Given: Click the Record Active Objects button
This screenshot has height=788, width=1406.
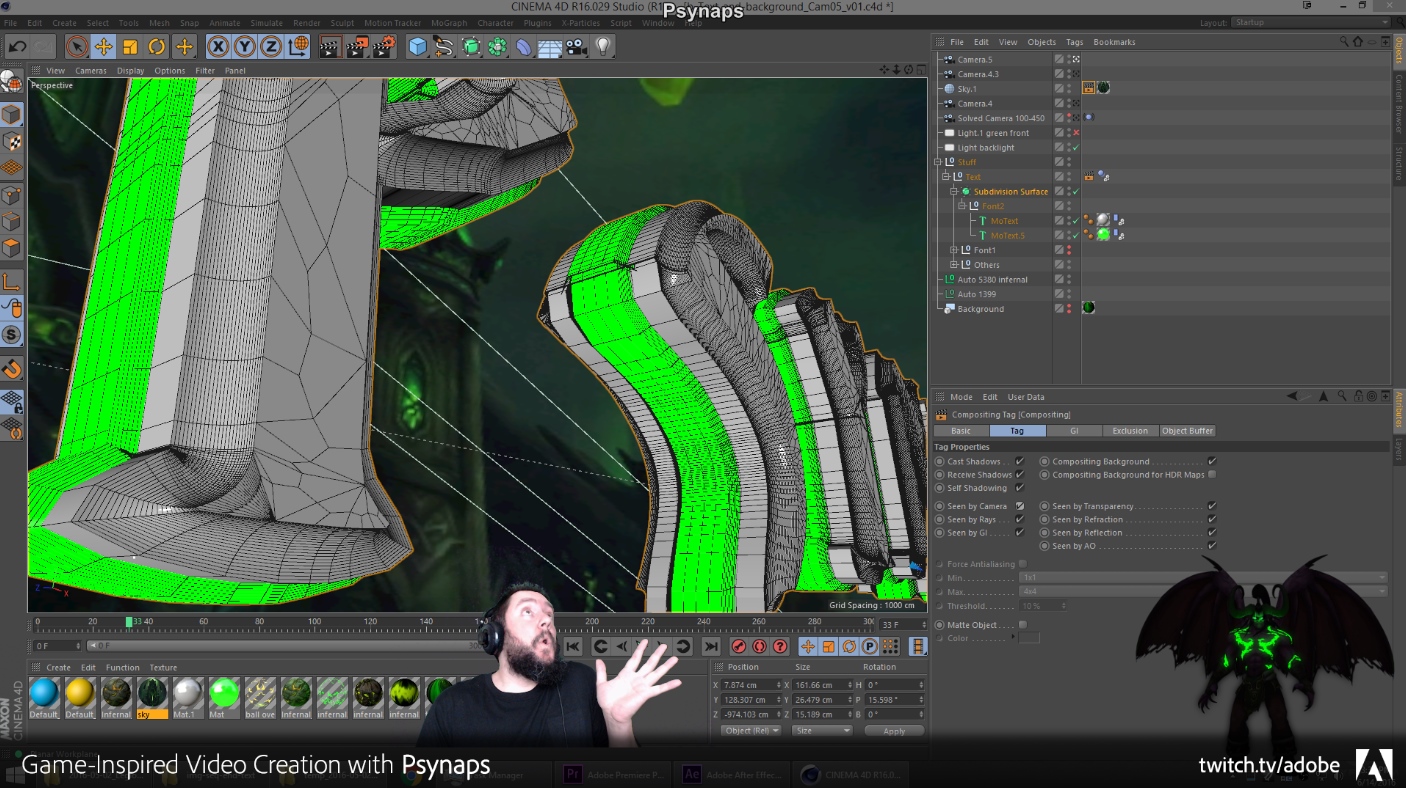Looking at the screenshot, I should click(739, 647).
